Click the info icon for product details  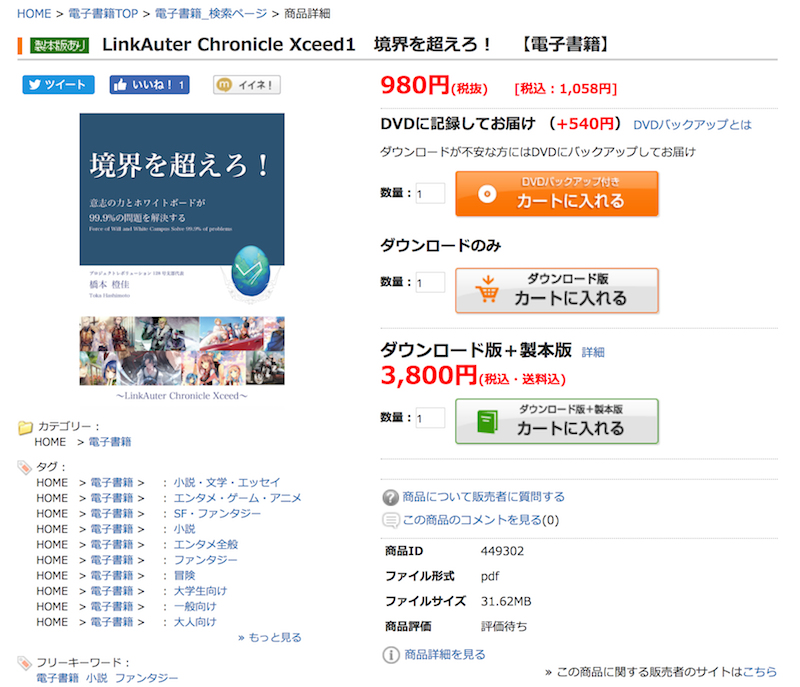(x=391, y=655)
